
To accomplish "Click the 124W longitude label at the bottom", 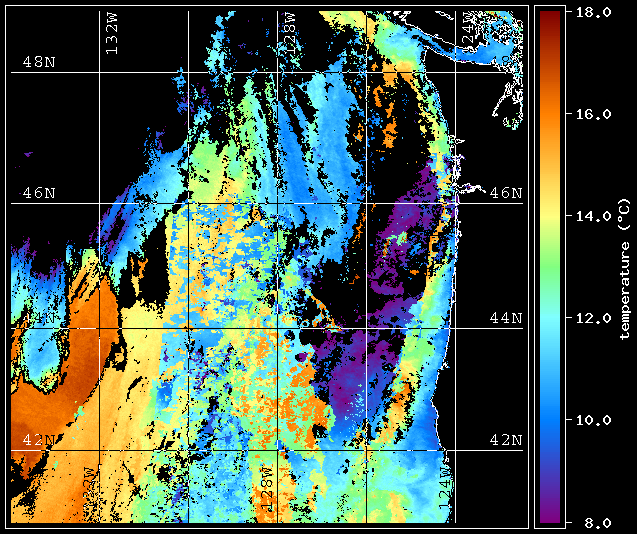I will tap(447, 487).
